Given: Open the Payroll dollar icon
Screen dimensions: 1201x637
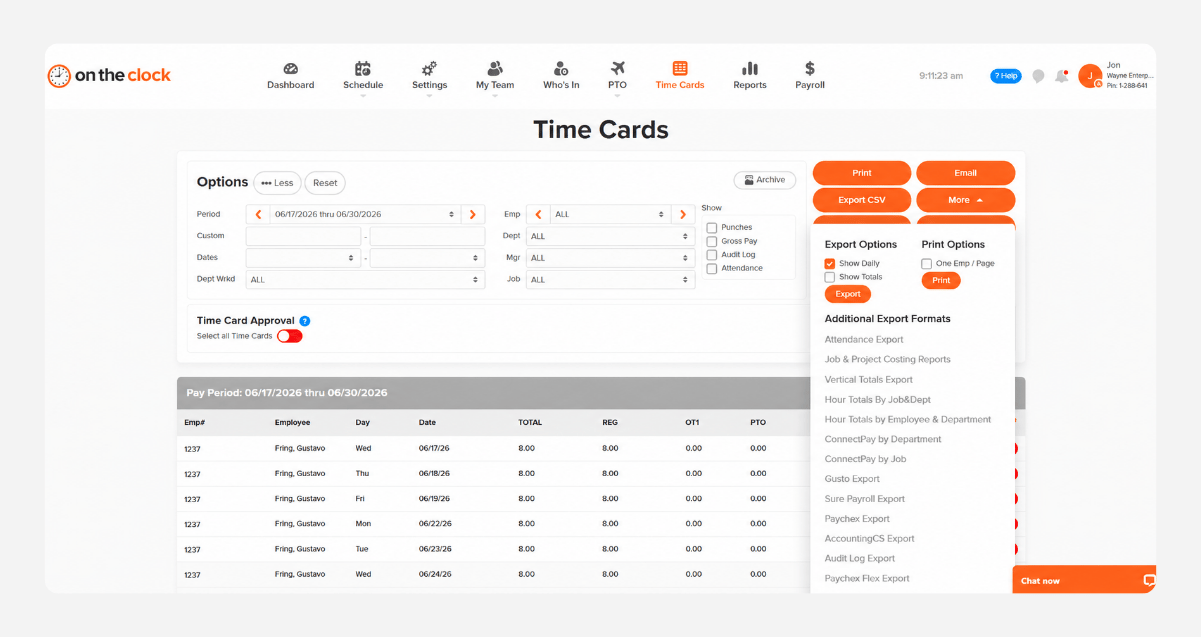Looking at the screenshot, I should click(810, 69).
